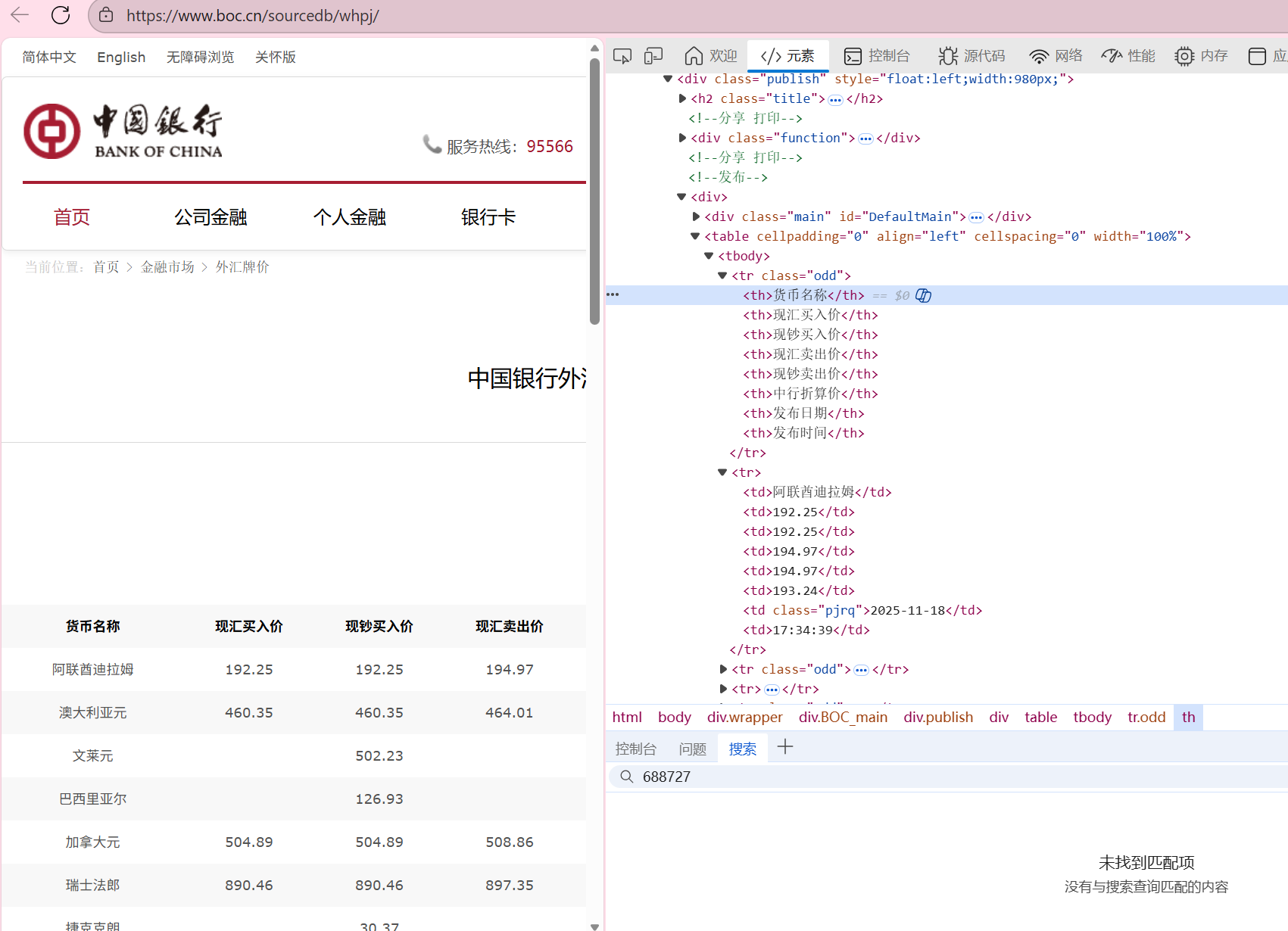The image size is (1288, 931).
Task: Collapse the div class publish node
Action: [668, 79]
